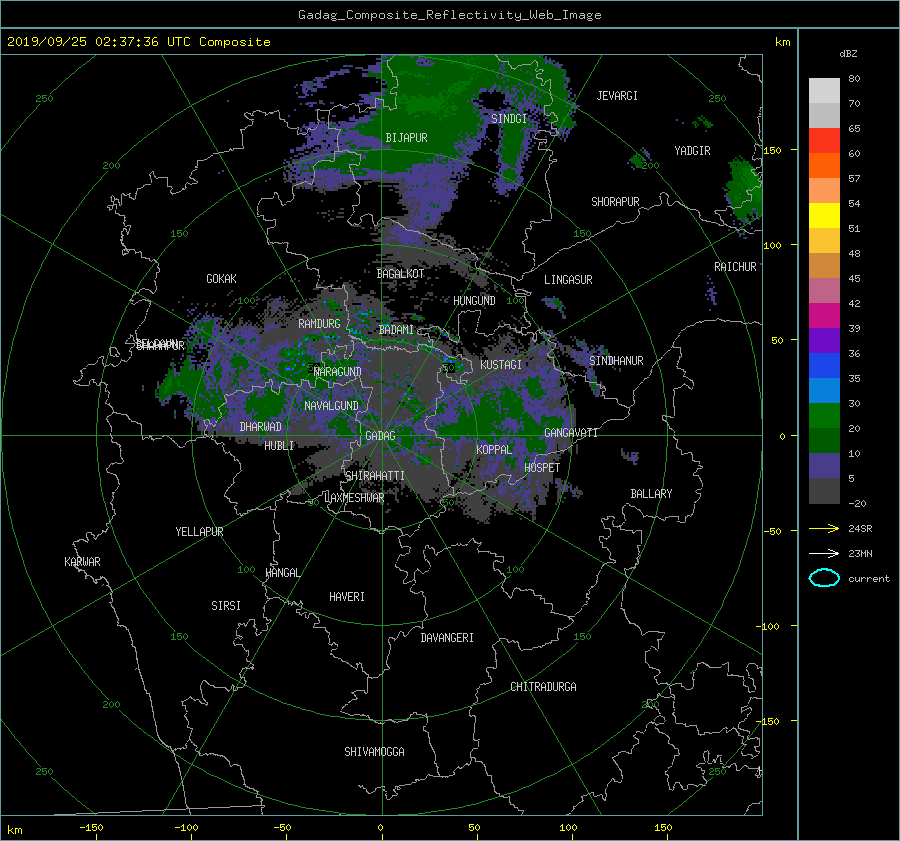Click the SINDHANUR city label
The image size is (900, 841).
point(616,361)
